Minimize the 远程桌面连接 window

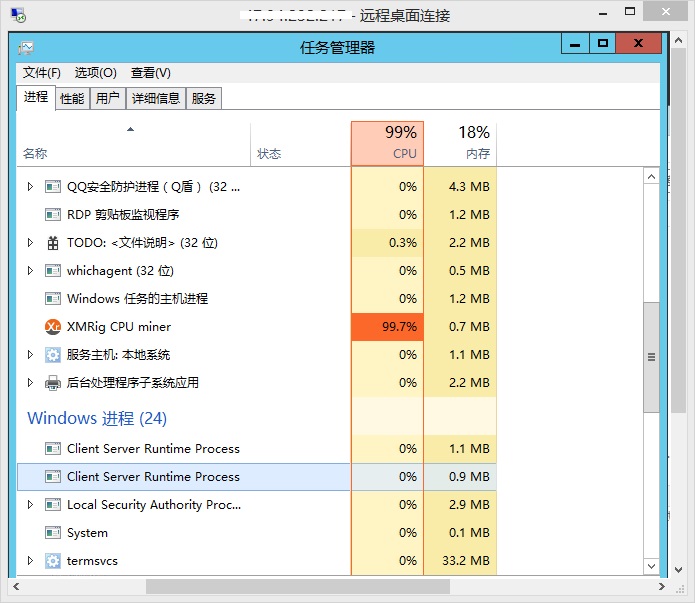click(x=603, y=13)
